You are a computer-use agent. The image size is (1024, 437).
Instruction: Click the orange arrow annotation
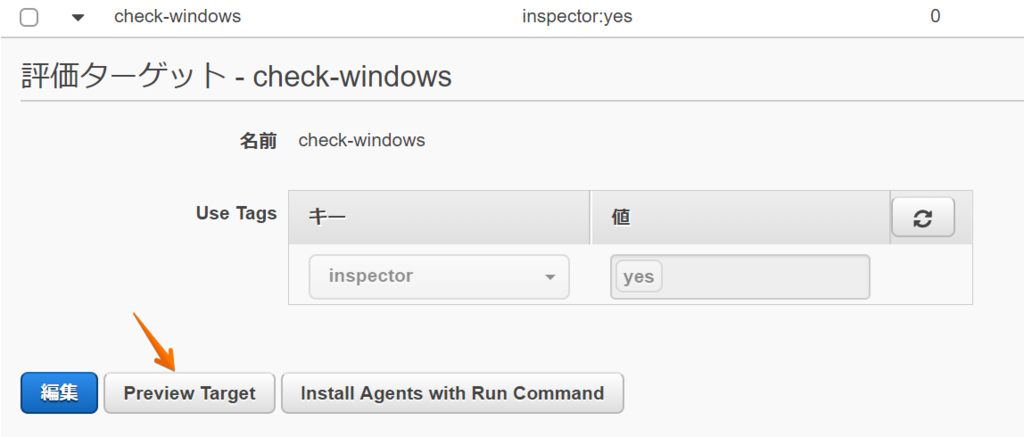155,342
